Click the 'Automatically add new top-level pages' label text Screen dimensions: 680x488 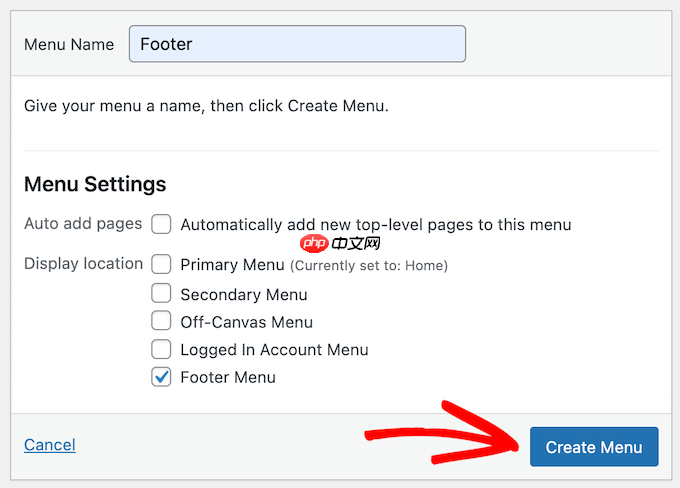tap(376, 225)
